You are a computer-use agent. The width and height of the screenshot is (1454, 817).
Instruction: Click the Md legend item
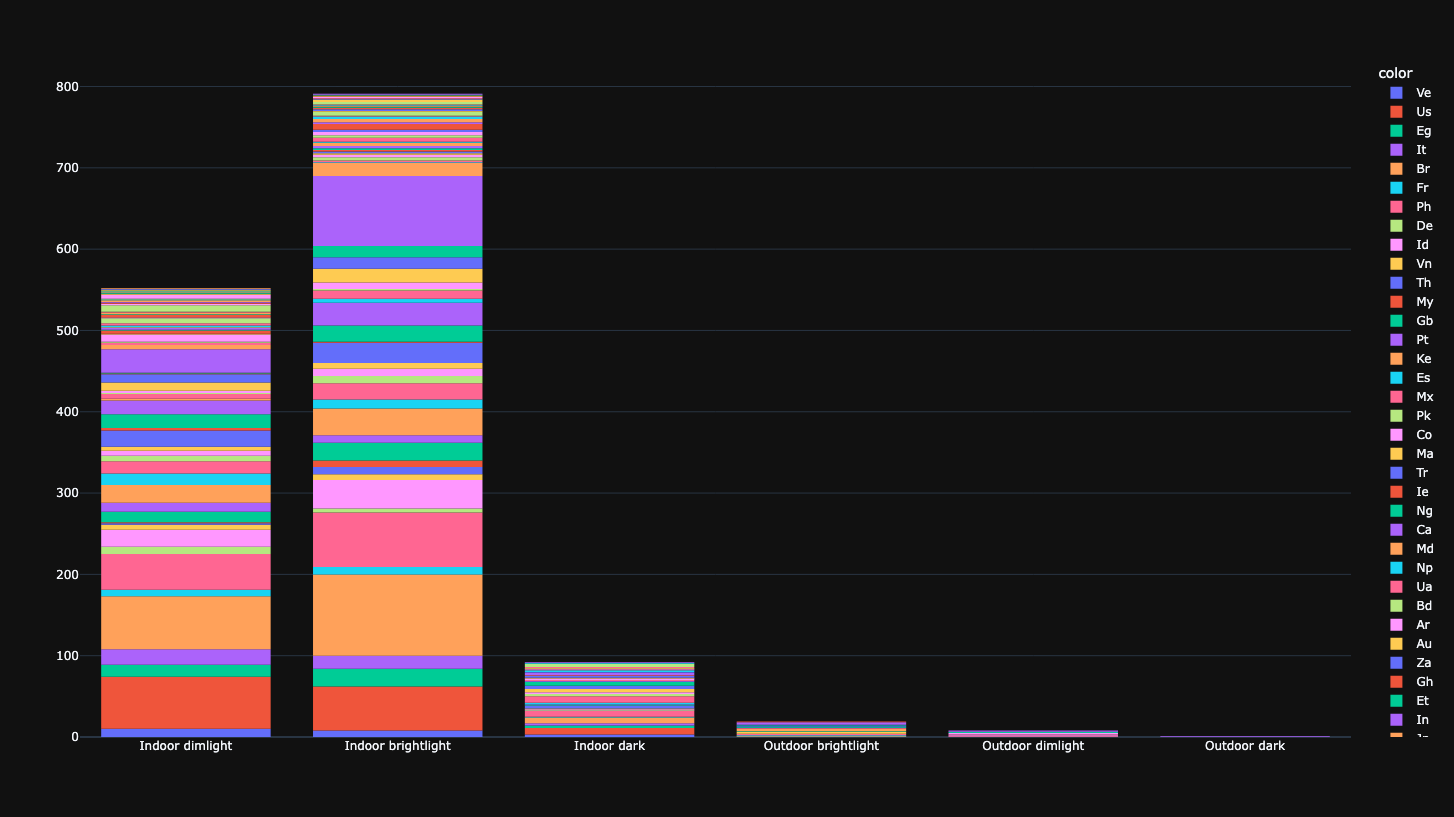pos(1411,549)
